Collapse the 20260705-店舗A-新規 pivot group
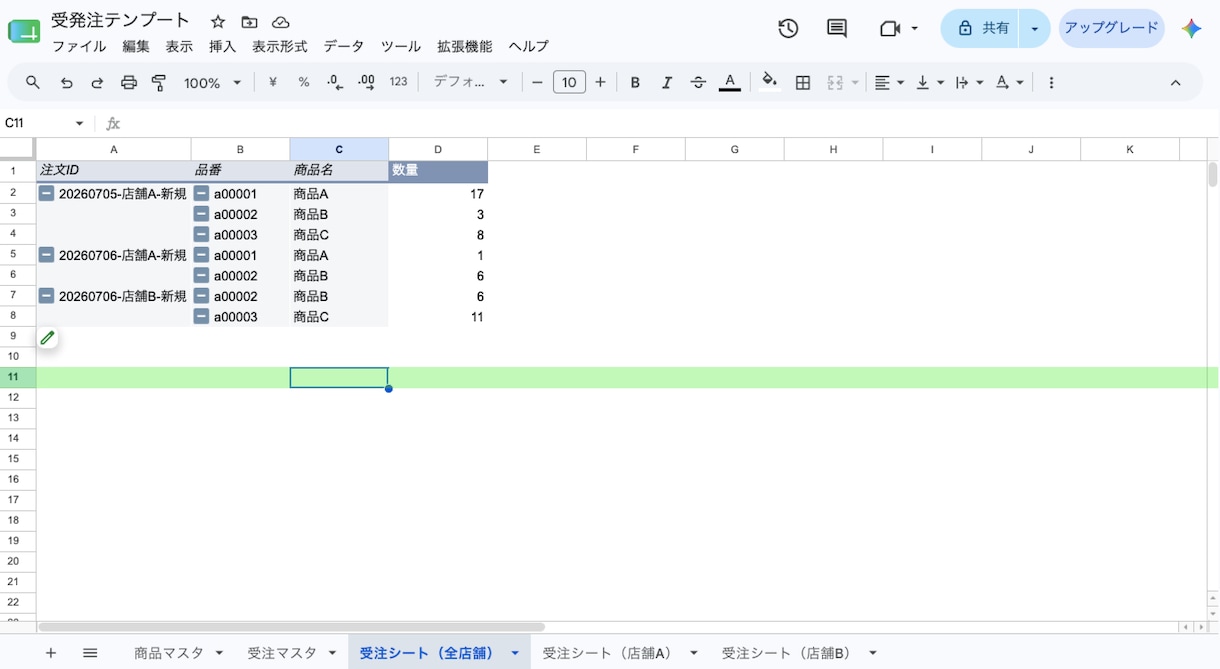This screenshot has height=669, width=1220. point(46,193)
